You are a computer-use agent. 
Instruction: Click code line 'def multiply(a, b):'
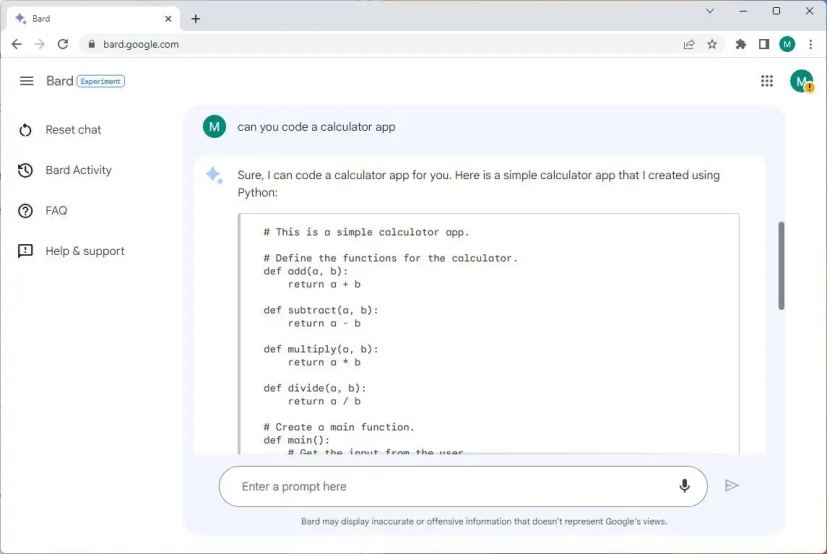point(321,349)
